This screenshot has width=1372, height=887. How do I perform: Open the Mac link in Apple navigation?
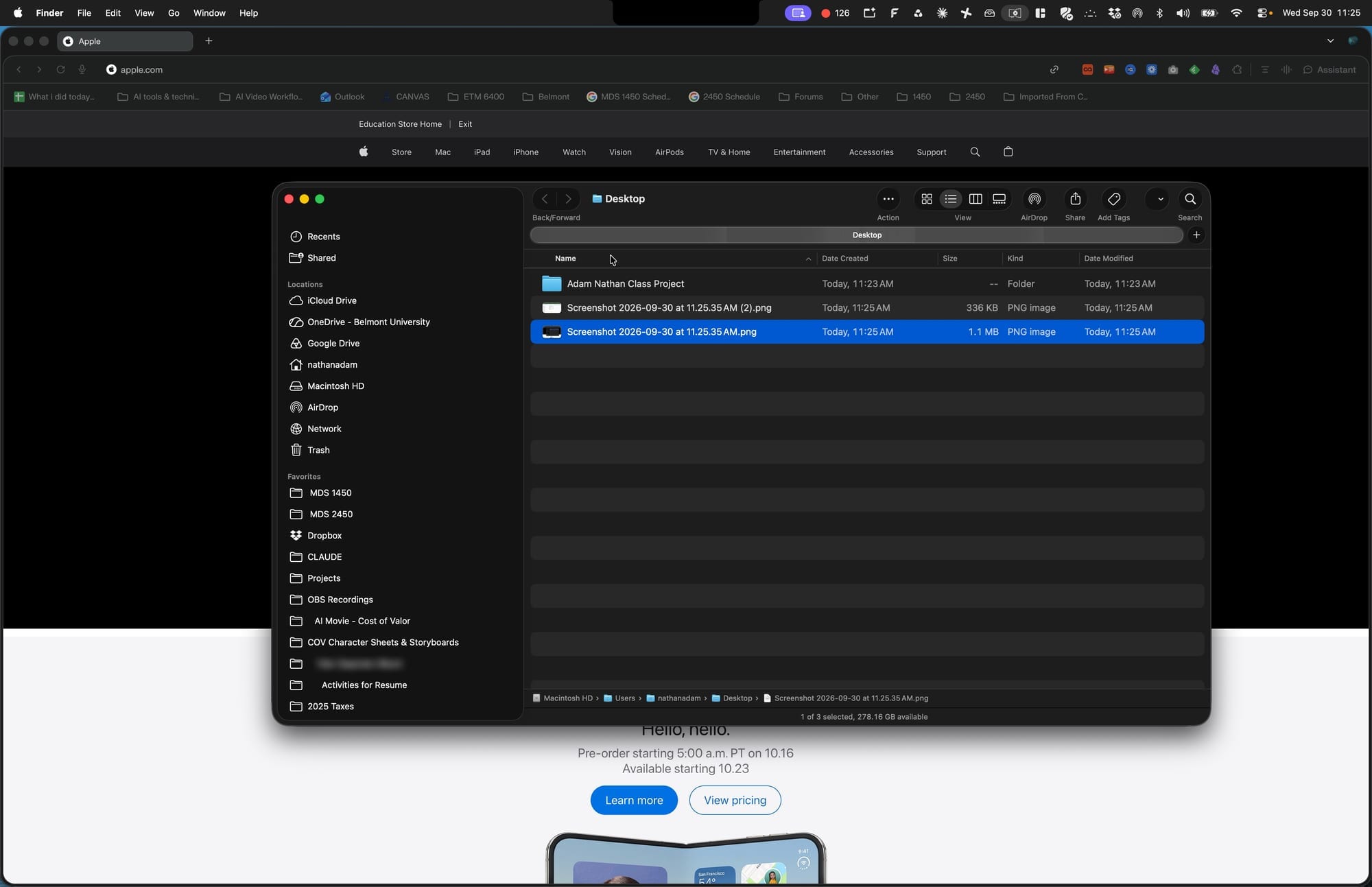coord(442,152)
